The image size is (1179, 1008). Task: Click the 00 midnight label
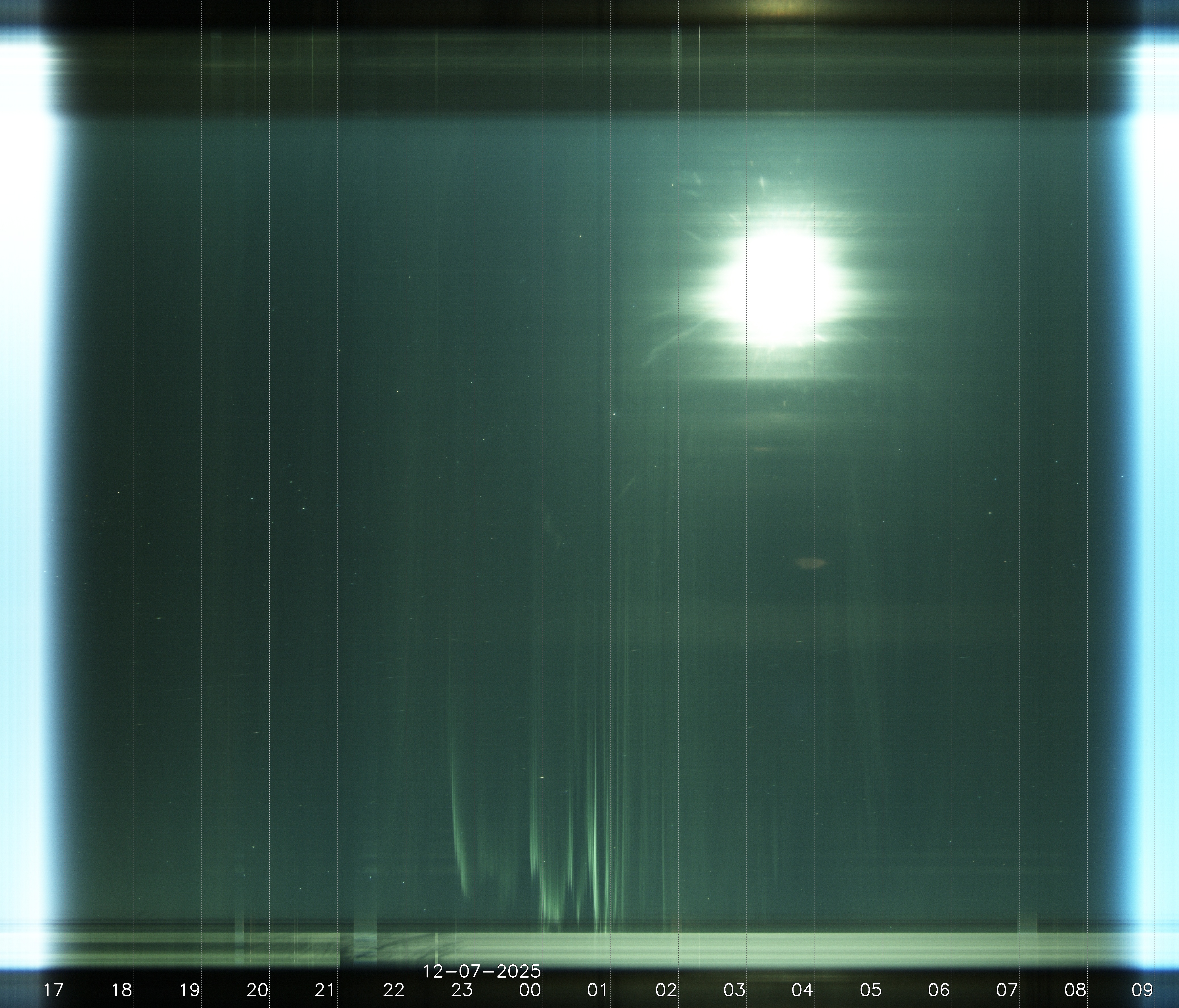(x=530, y=990)
